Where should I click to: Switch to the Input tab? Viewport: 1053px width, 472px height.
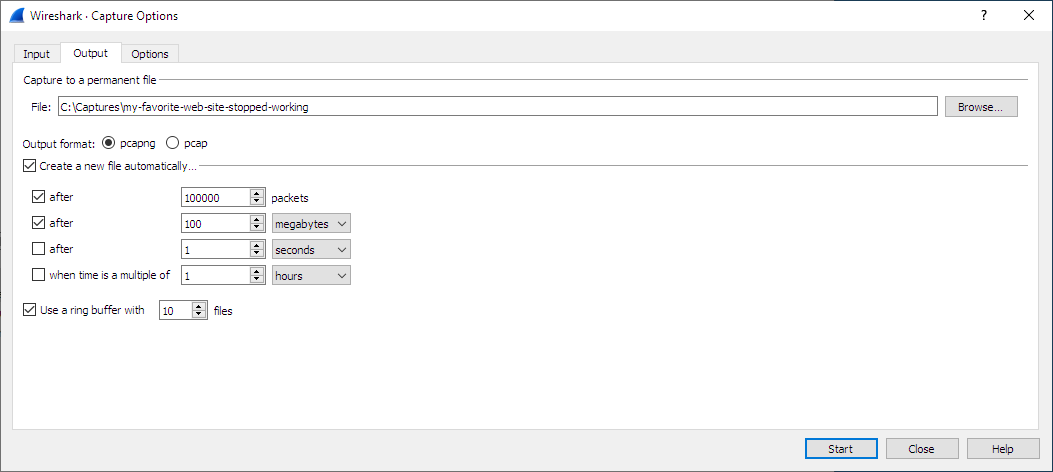[x=36, y=54]
